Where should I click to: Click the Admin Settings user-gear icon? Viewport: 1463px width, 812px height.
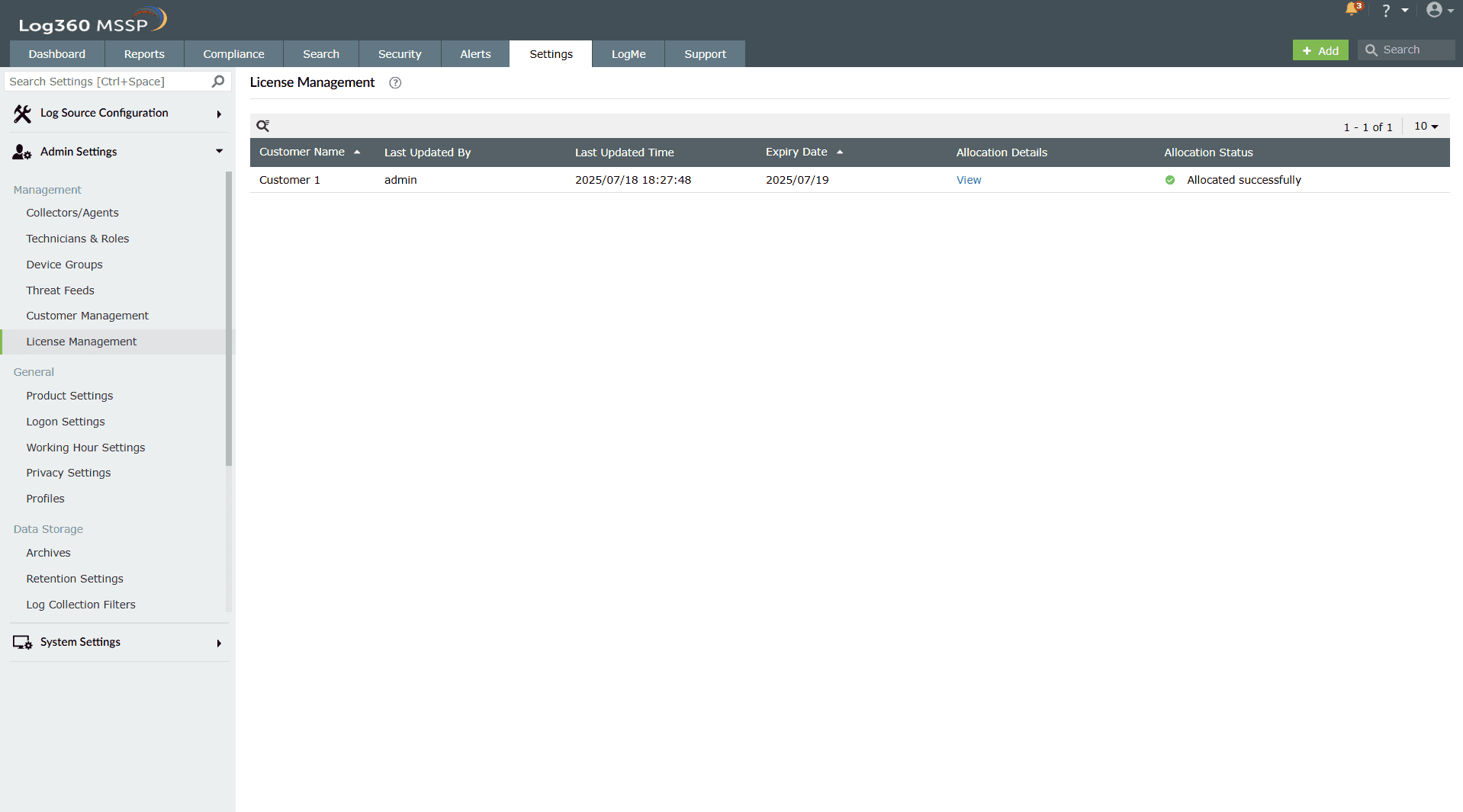(x=22, y=152)
